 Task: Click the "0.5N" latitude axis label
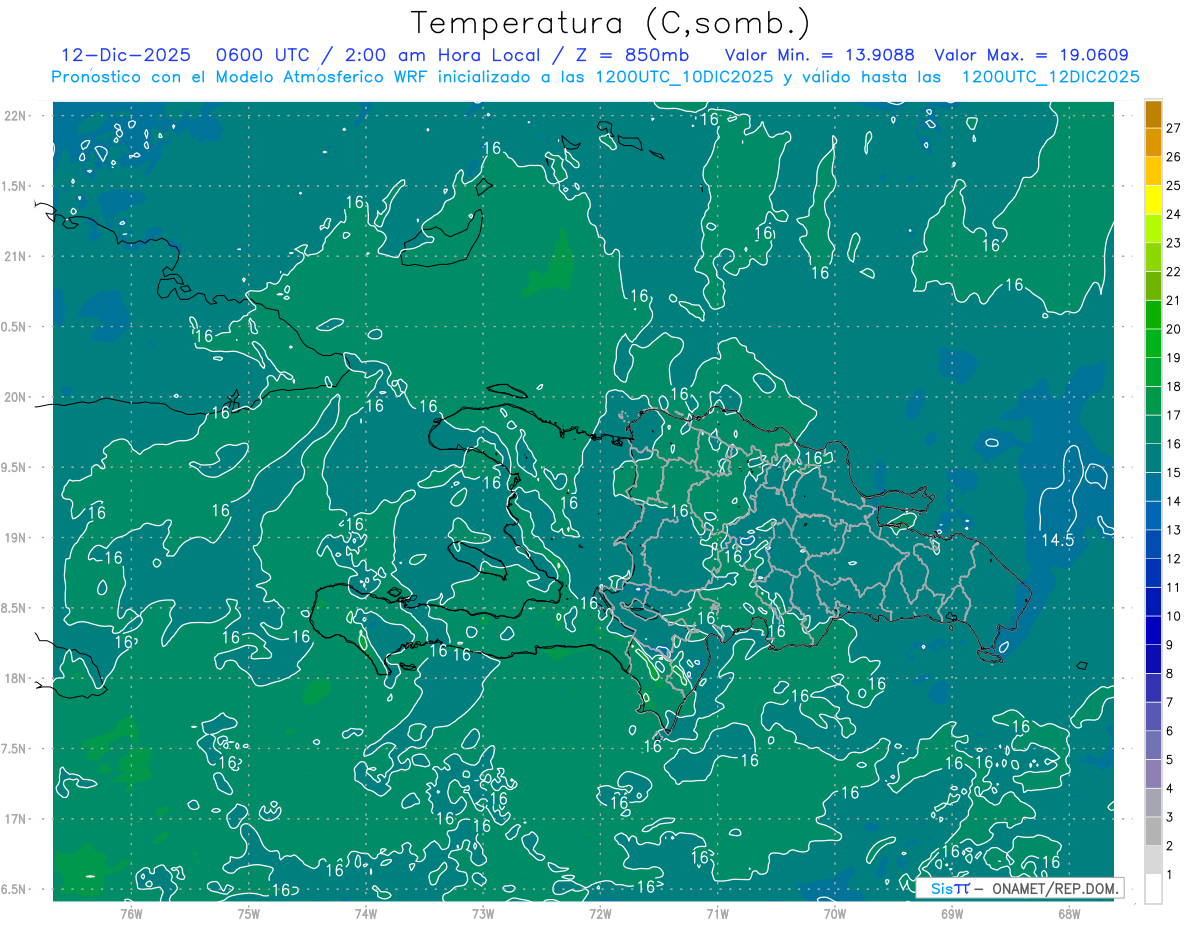[x=16, y=328]
